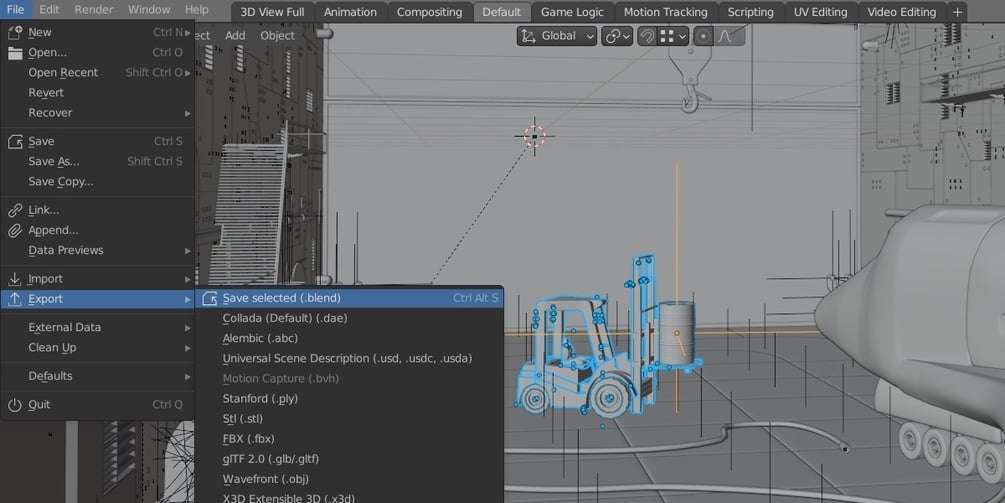The height and width of the screenshot is (503, 1005).
Task: Switch to the 3D View Full workspace tab
Action: tap(272, 12)
